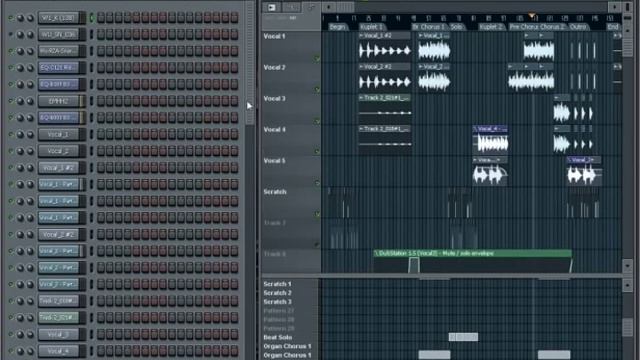Select the Scratch 3 pattern row
640x360 pixels.
[x=277, y=302]
